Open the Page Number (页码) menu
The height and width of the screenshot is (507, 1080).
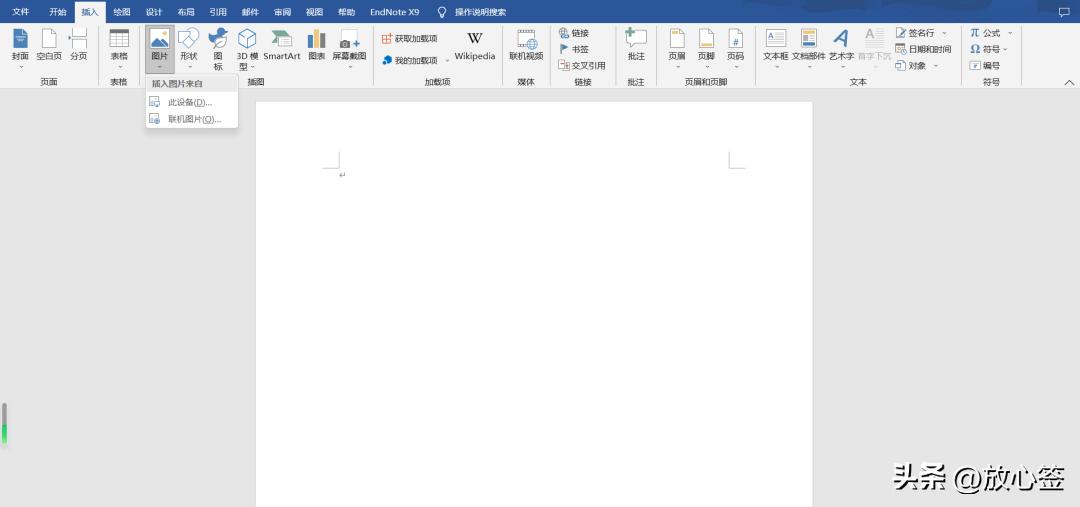[736, 48]
